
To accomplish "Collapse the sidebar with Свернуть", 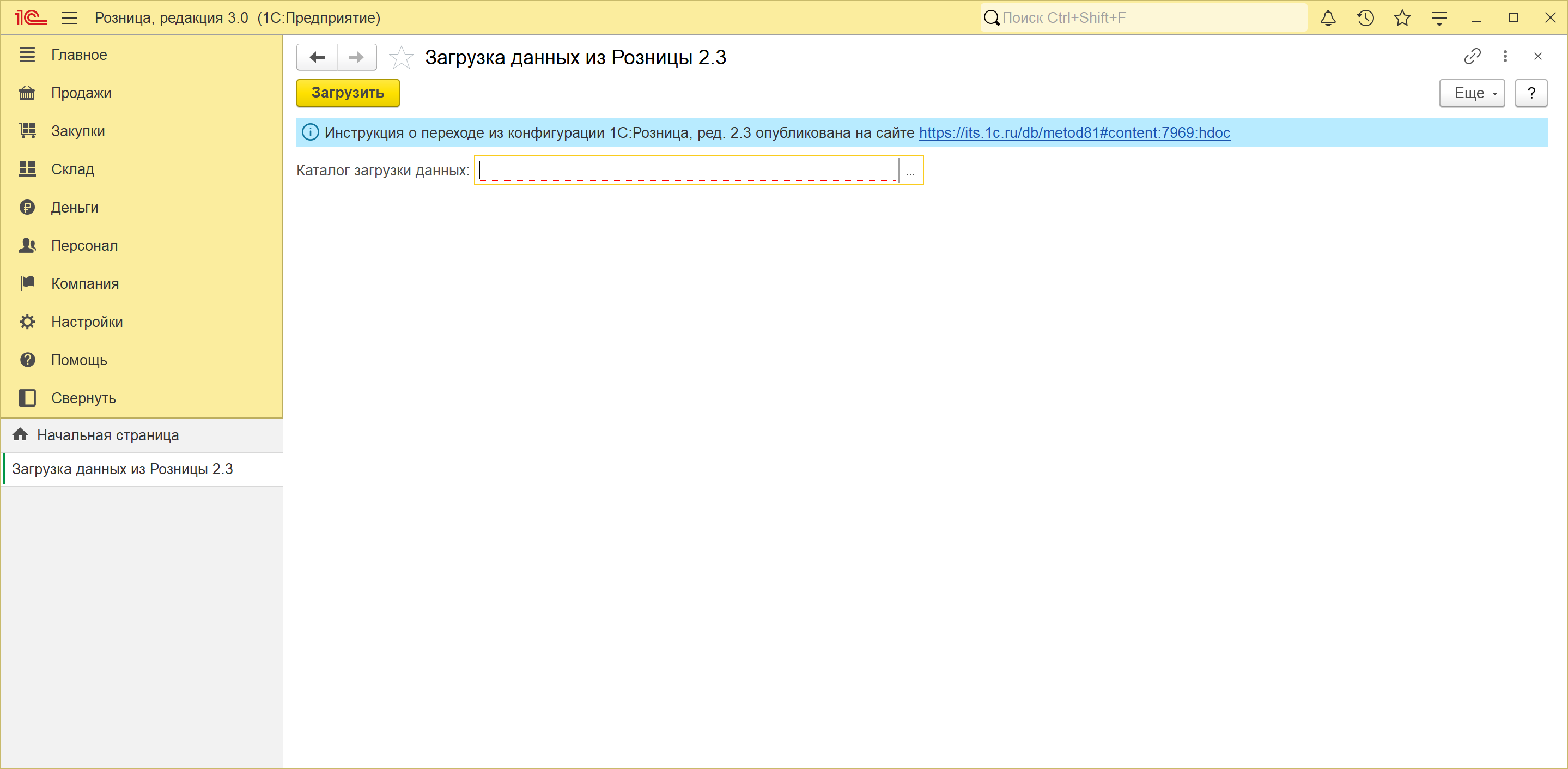I will (x=142, y=398).
